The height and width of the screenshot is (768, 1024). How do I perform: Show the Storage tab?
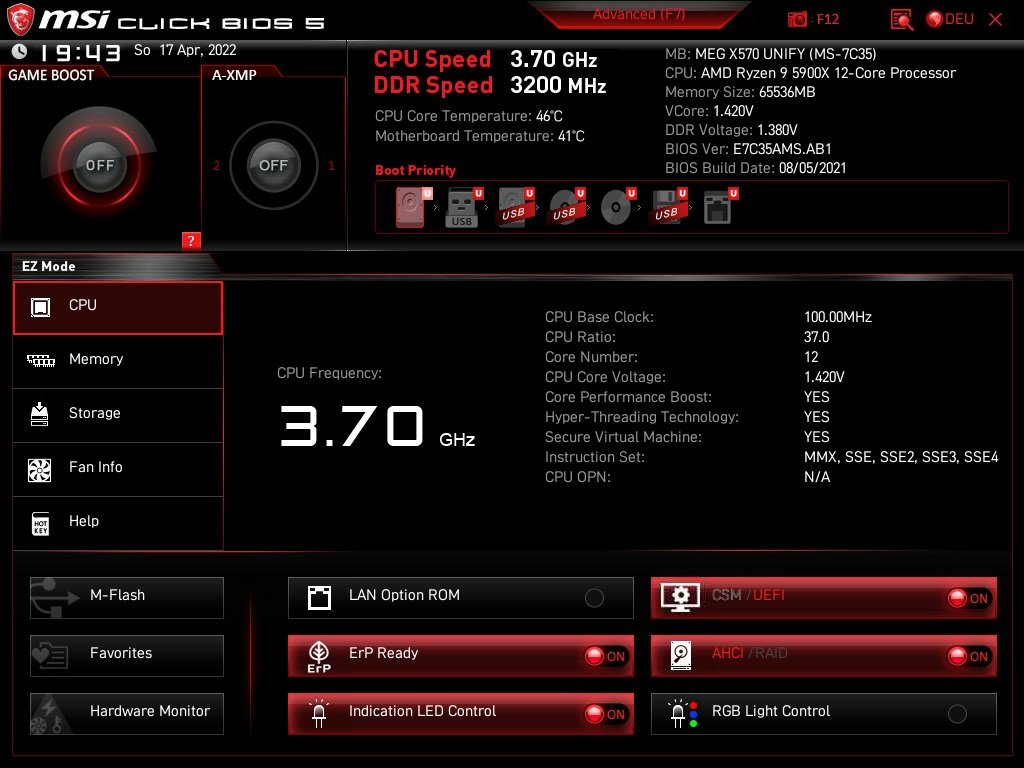click(118, 415)
